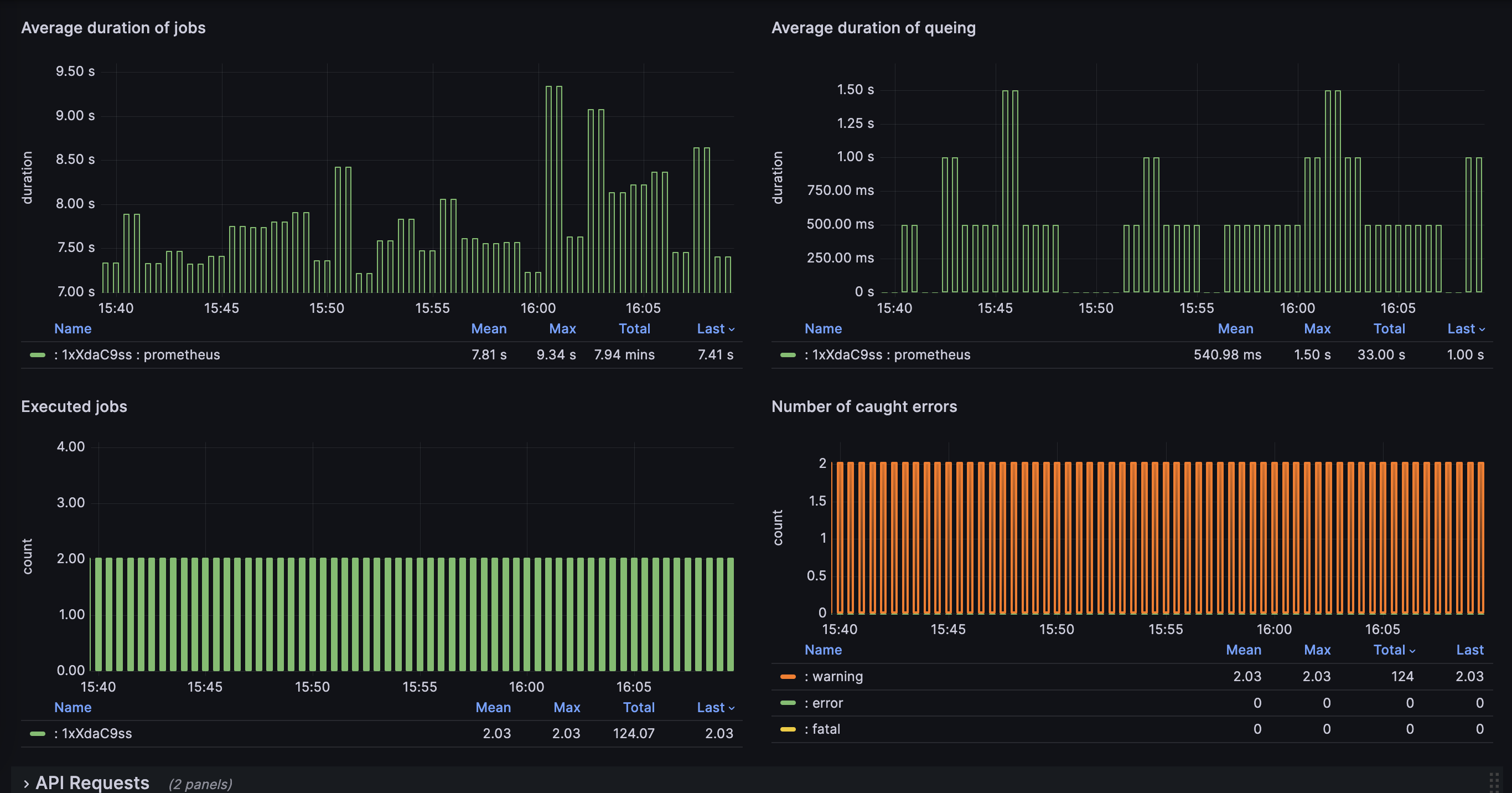Click the Average duration of jobs title
Screen dimensions: 1512x793
click(113, 28)
